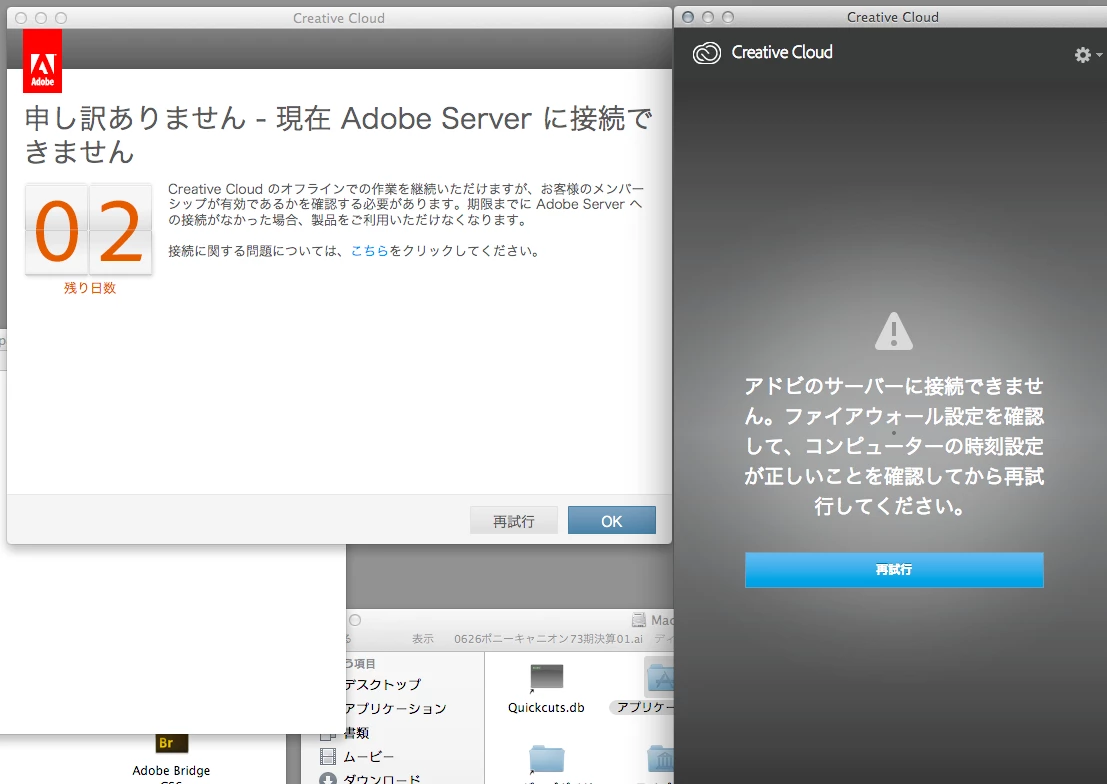Click the ムービー film icon in sidebar
The image size is (1107, 784).
(328, 757)
